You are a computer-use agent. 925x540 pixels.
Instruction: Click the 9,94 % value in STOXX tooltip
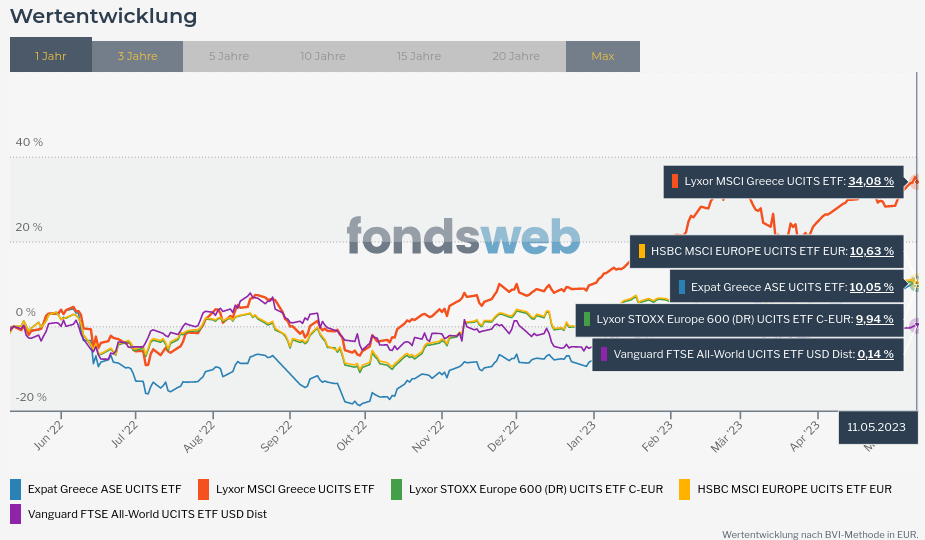(x=875, y=319)
